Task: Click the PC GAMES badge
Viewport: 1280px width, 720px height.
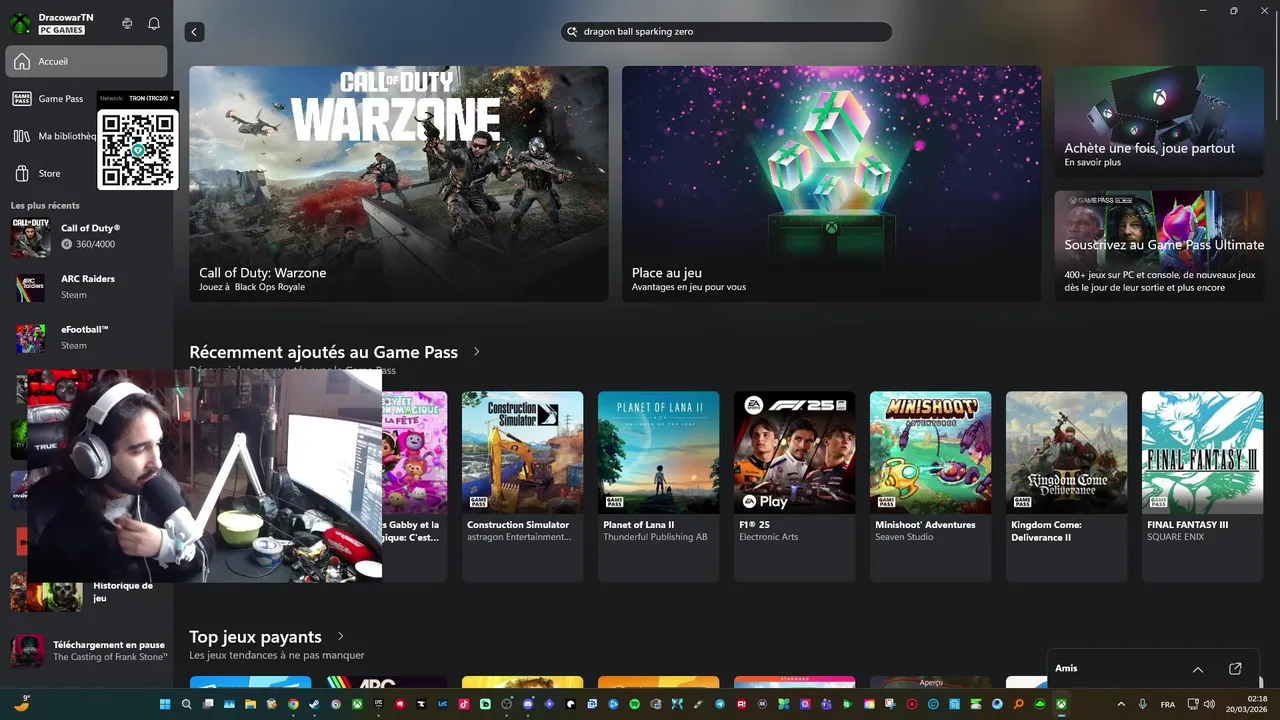Action: click(62, 30)
